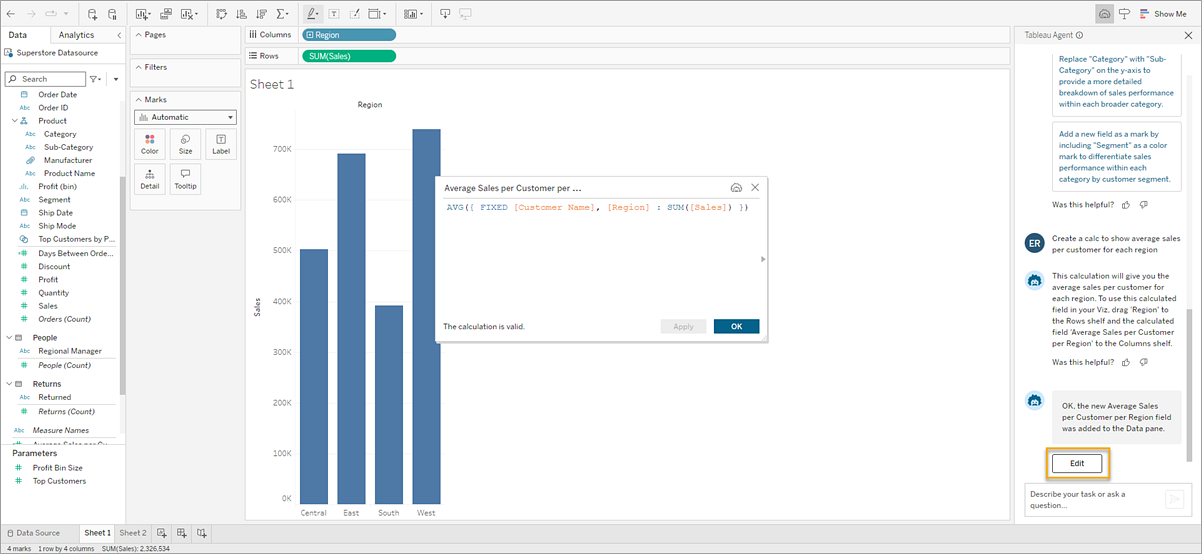1202x554 pixels.
Task: Collapse the Marks card
Action: (137, 100)
